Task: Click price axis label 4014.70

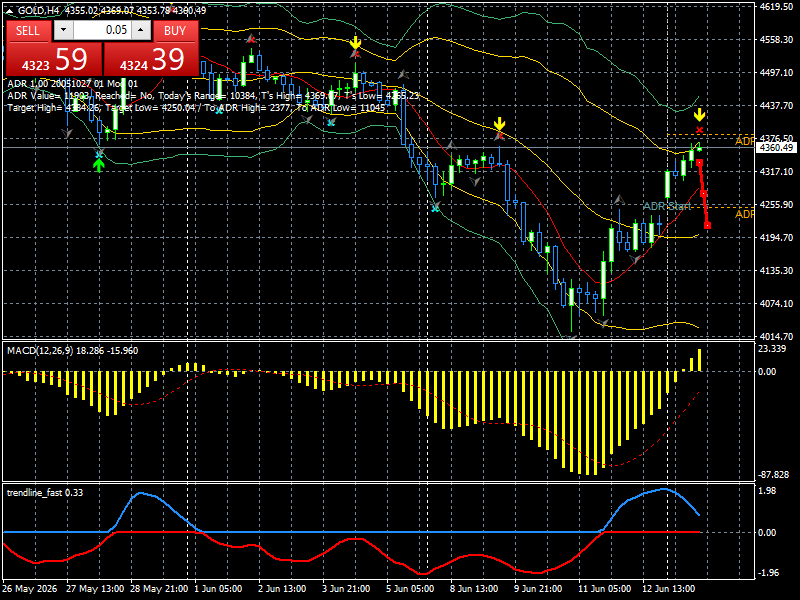Action: [x=776, y=337]
